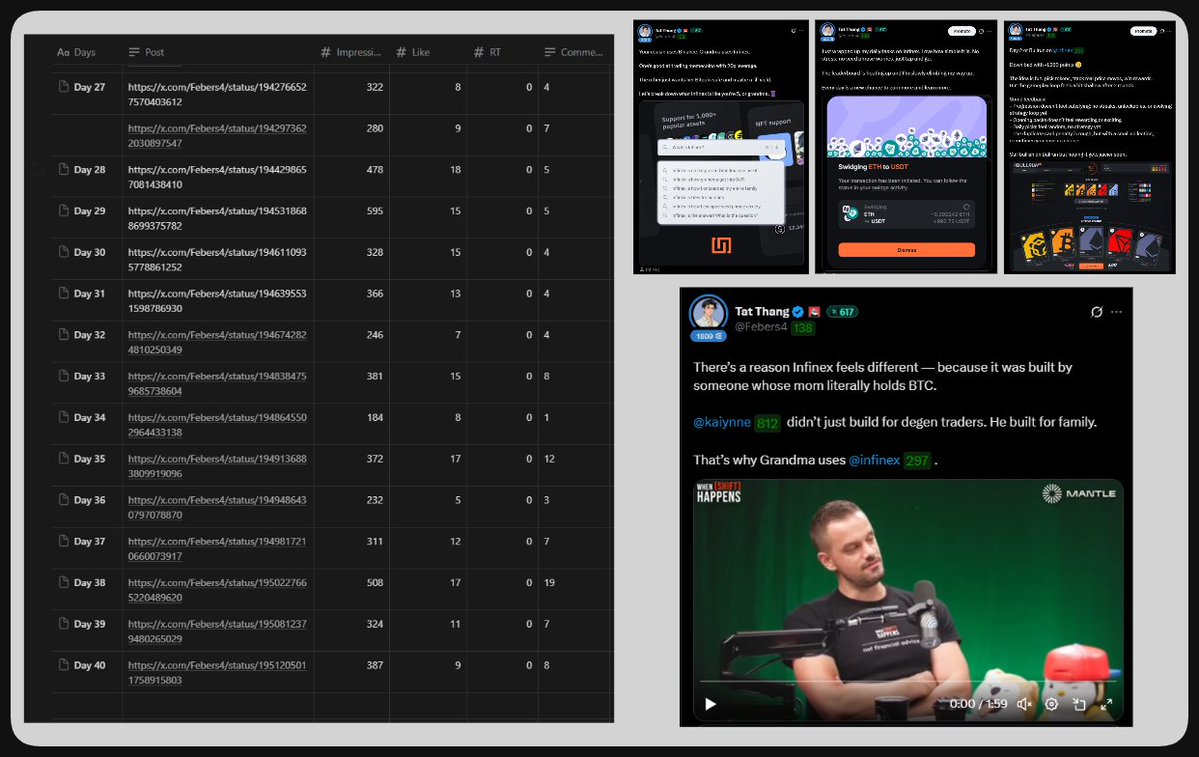
Task: Open the status link ending 2030897547
Action: 217,135
